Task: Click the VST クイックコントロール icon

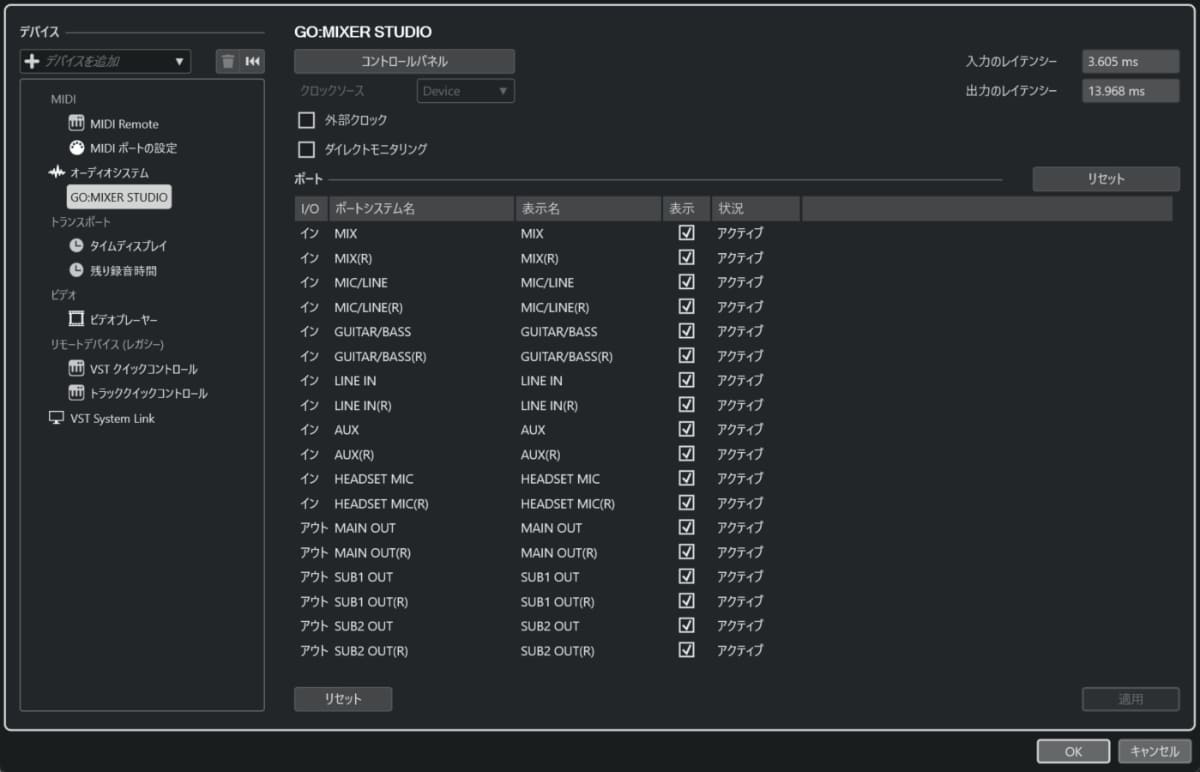Action: pos(77,369)
